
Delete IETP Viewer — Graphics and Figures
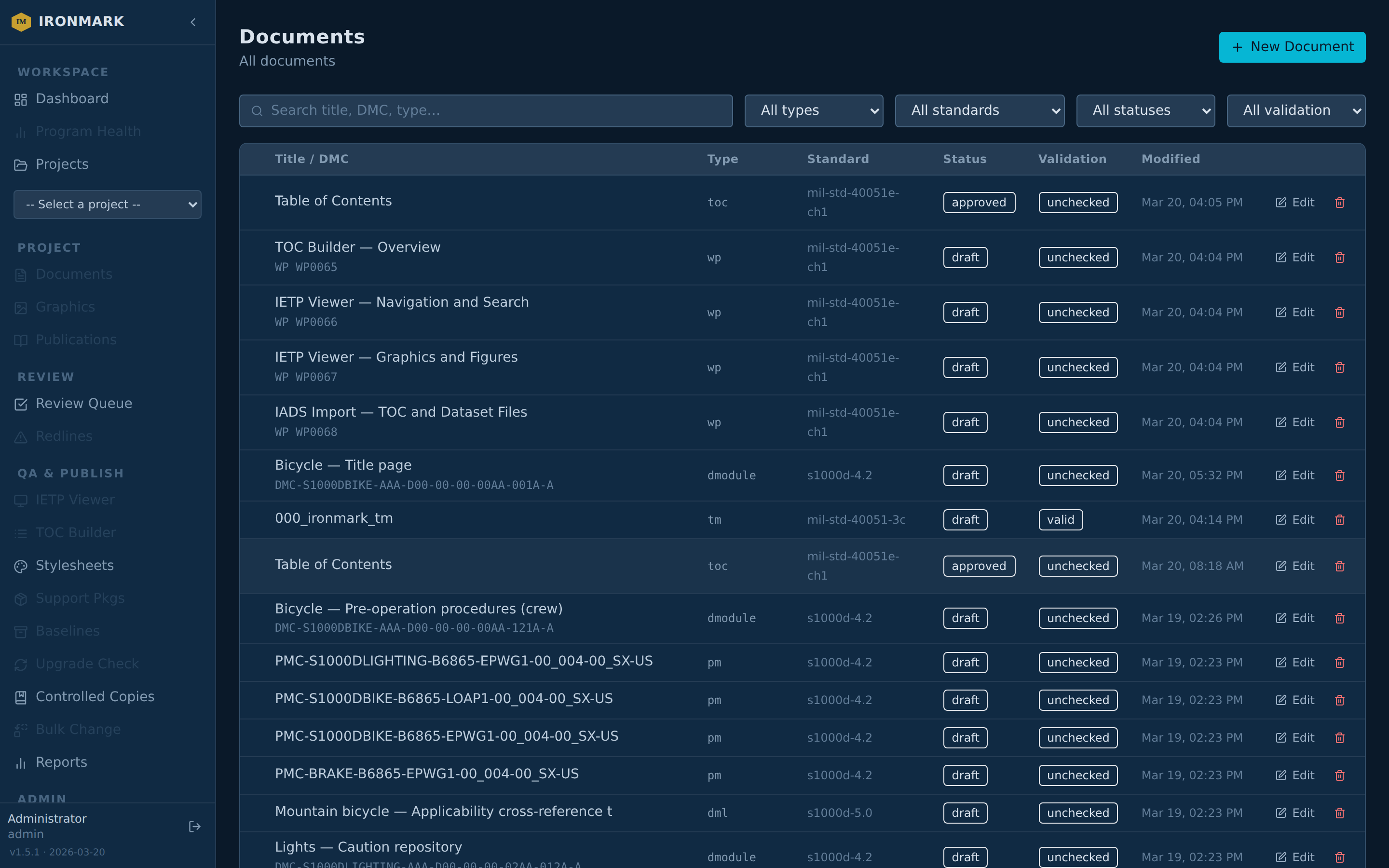(x=1340, y=367)
